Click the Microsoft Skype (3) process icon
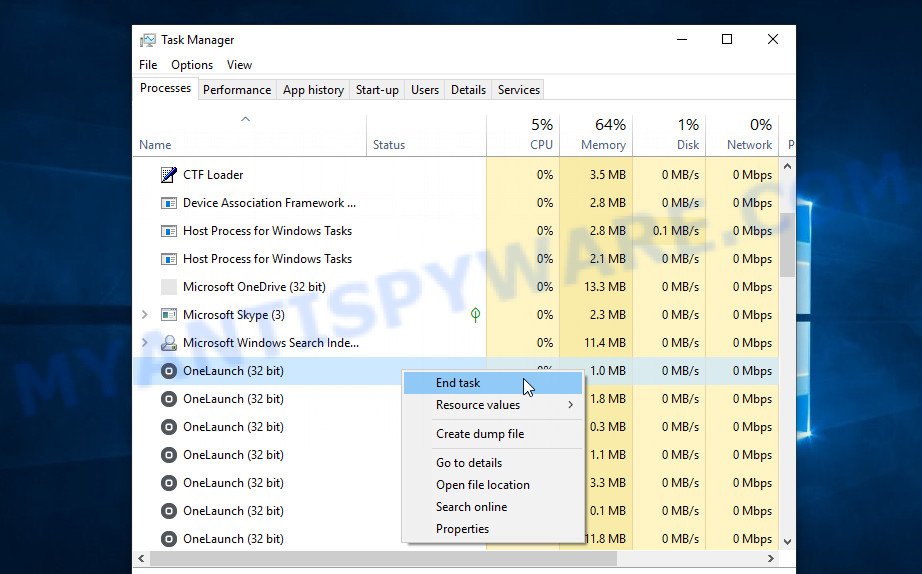Viewport: 922px width, 574px height. coord(169,315)
